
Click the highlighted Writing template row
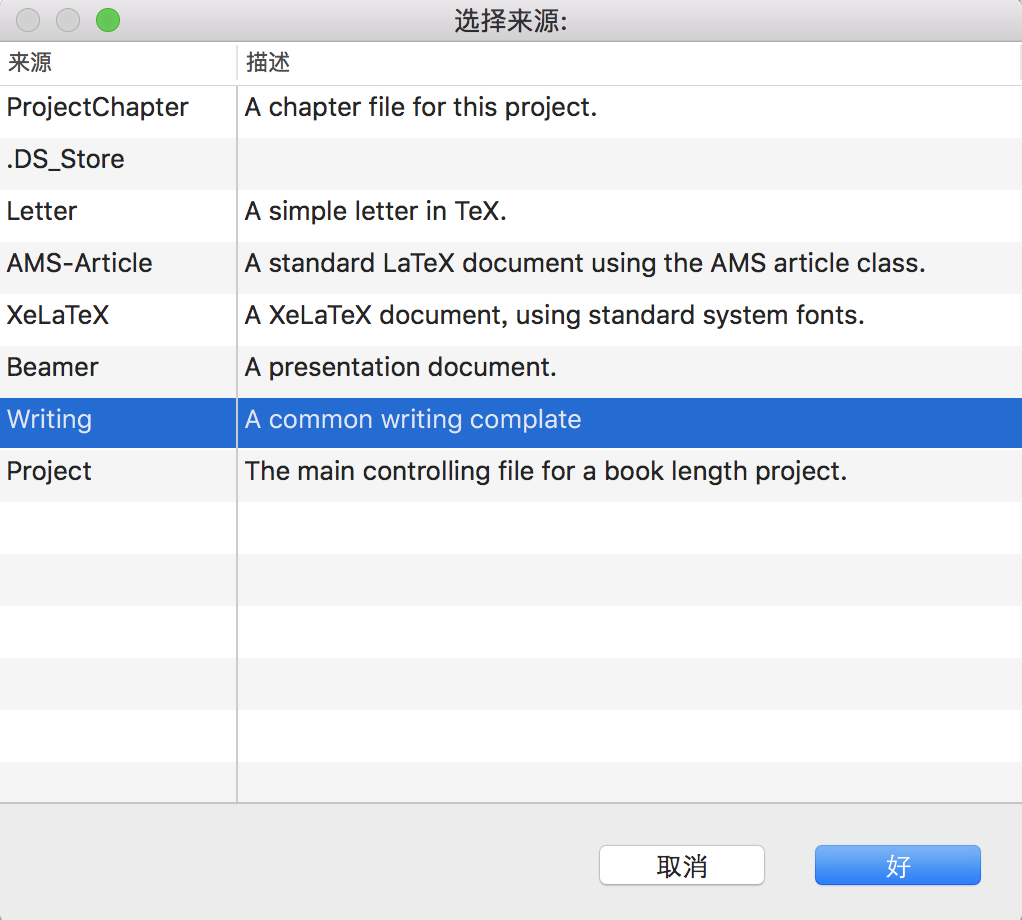click(x=49, y=419)
